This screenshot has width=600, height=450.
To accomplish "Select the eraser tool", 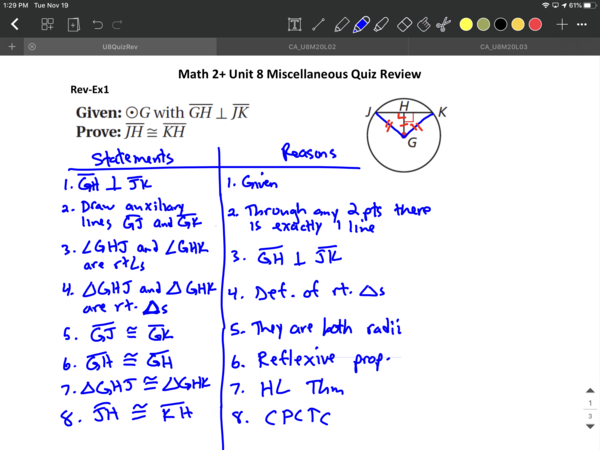I will [405, 23].
